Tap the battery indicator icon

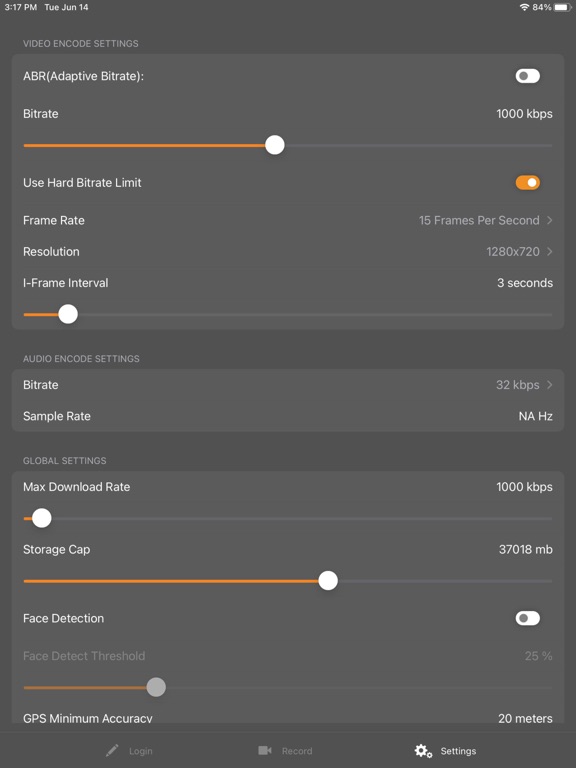(563, 7)
